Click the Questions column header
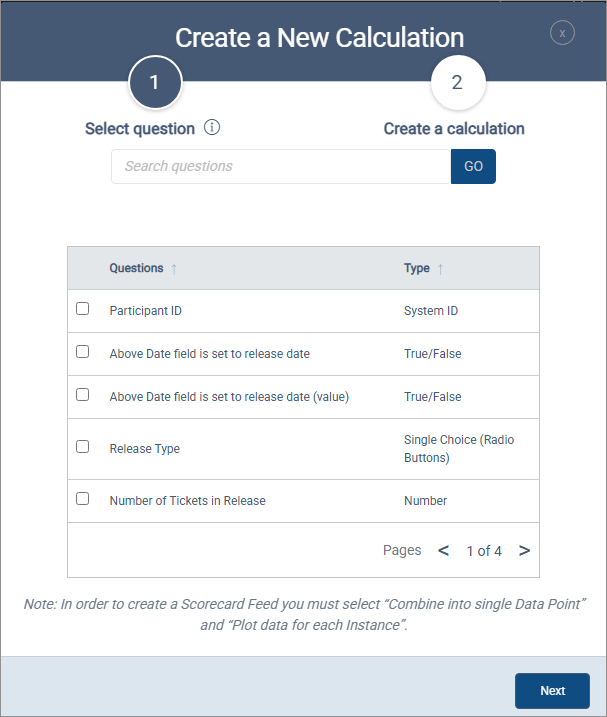The height and width of the screenshot is (717, 607). [x=136, y=268]
